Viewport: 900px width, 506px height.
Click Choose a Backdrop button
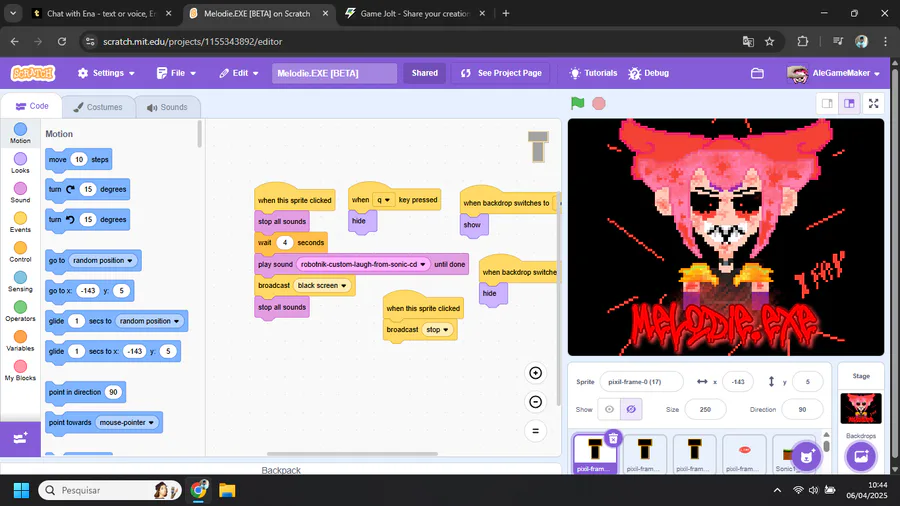coord(861,457)
